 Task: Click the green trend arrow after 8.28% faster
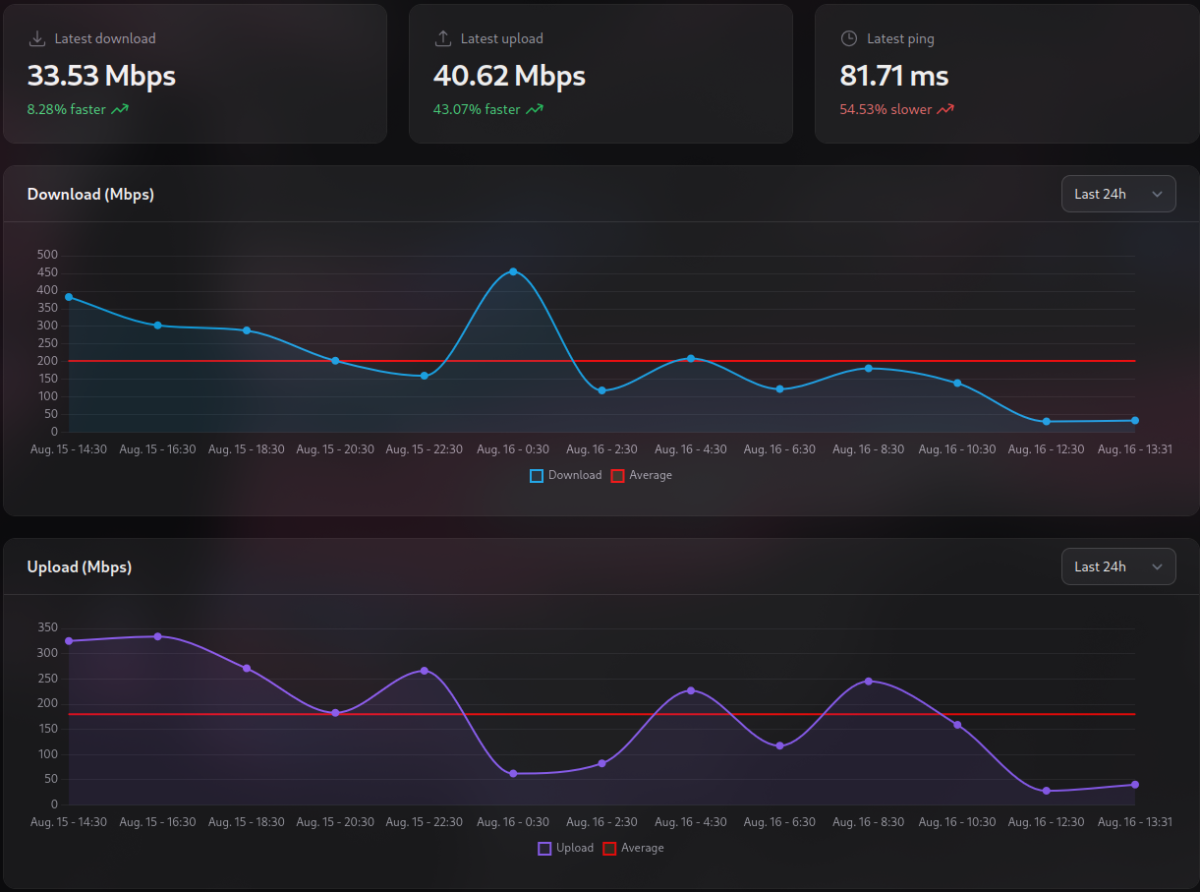(x=120, y=110)
